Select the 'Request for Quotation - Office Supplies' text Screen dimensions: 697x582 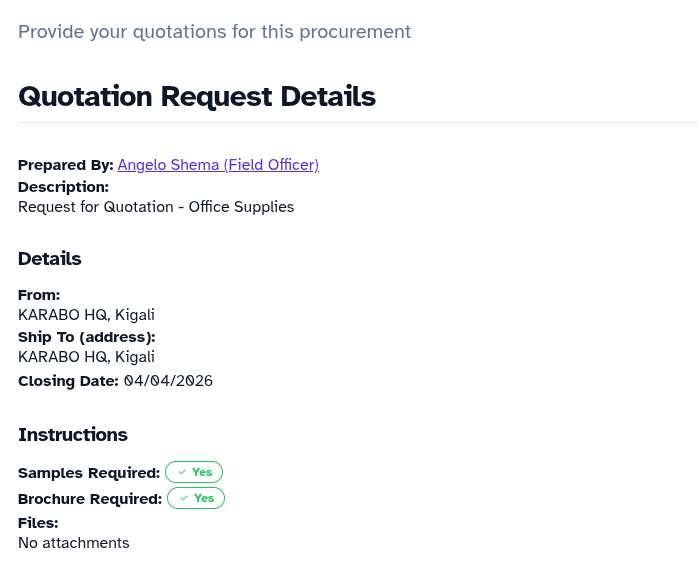click(156, 207)
